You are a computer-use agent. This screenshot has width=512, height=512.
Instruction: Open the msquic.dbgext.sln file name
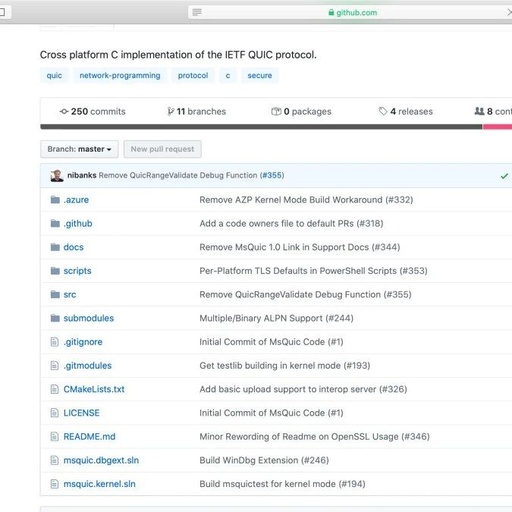[101, 460]
